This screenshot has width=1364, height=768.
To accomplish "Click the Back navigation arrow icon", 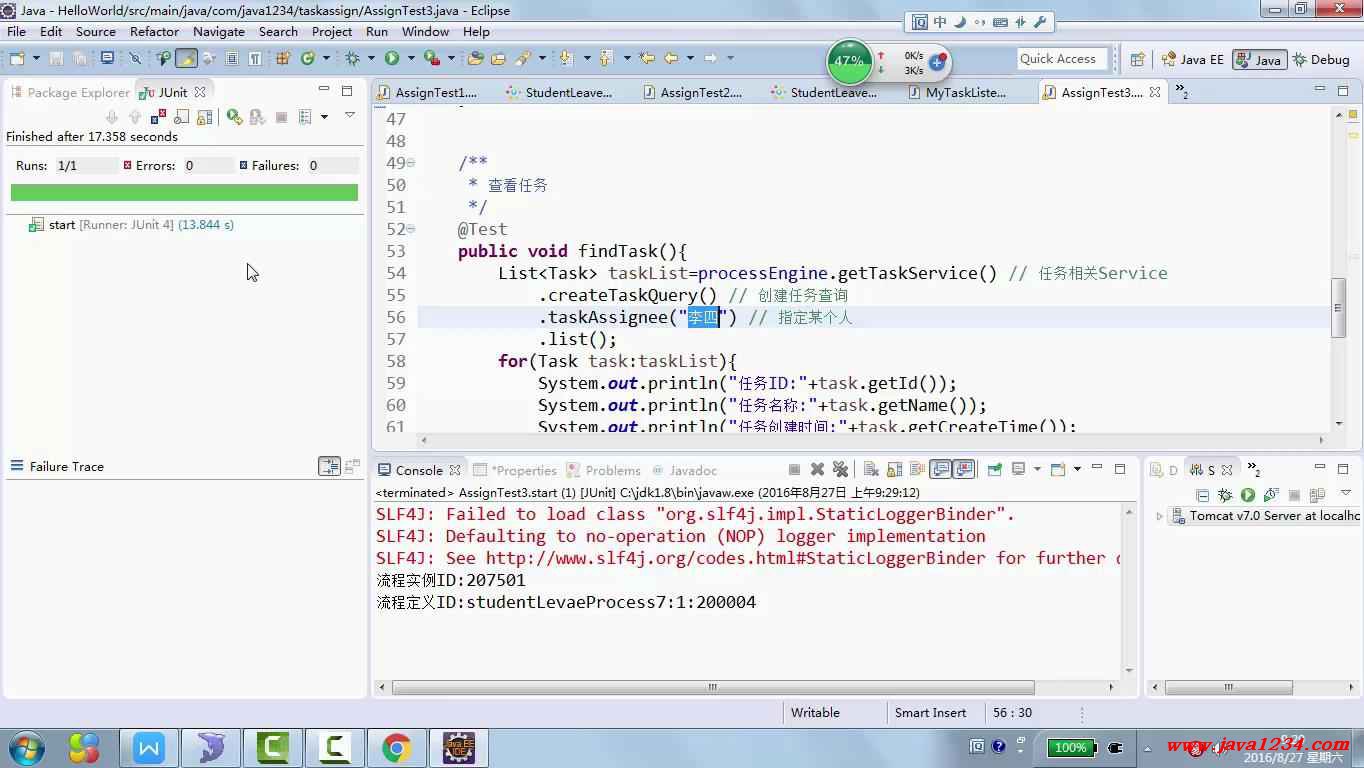I will [x=671, y=58].
